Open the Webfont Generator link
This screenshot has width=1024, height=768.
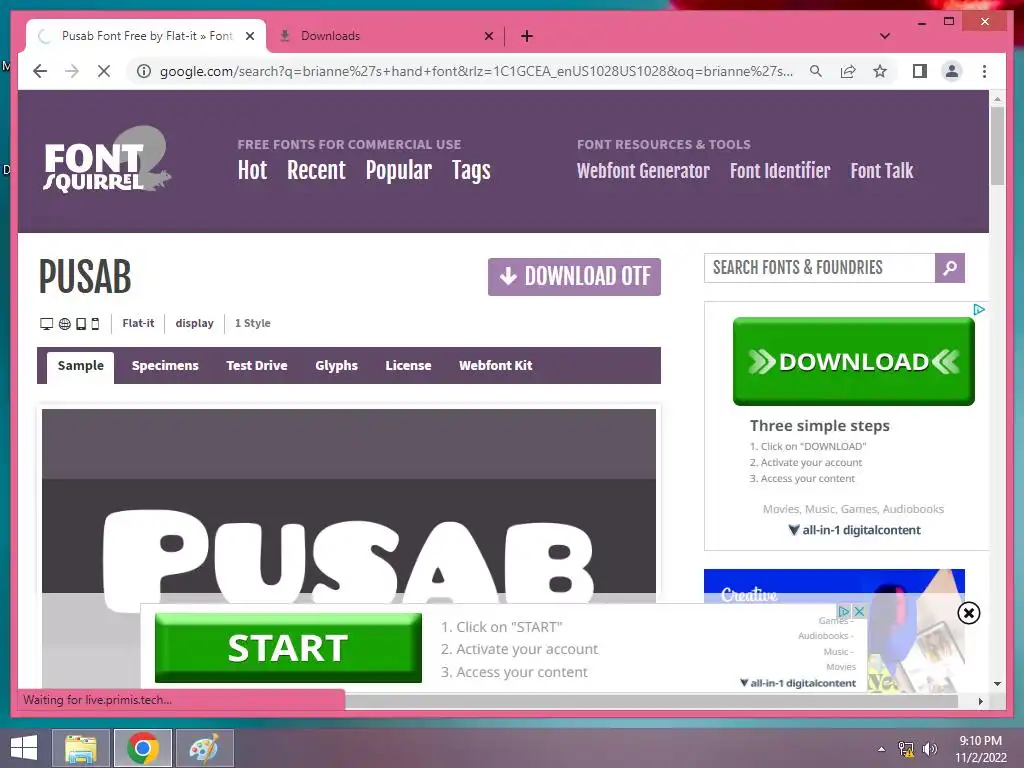[x=643, y=170]
